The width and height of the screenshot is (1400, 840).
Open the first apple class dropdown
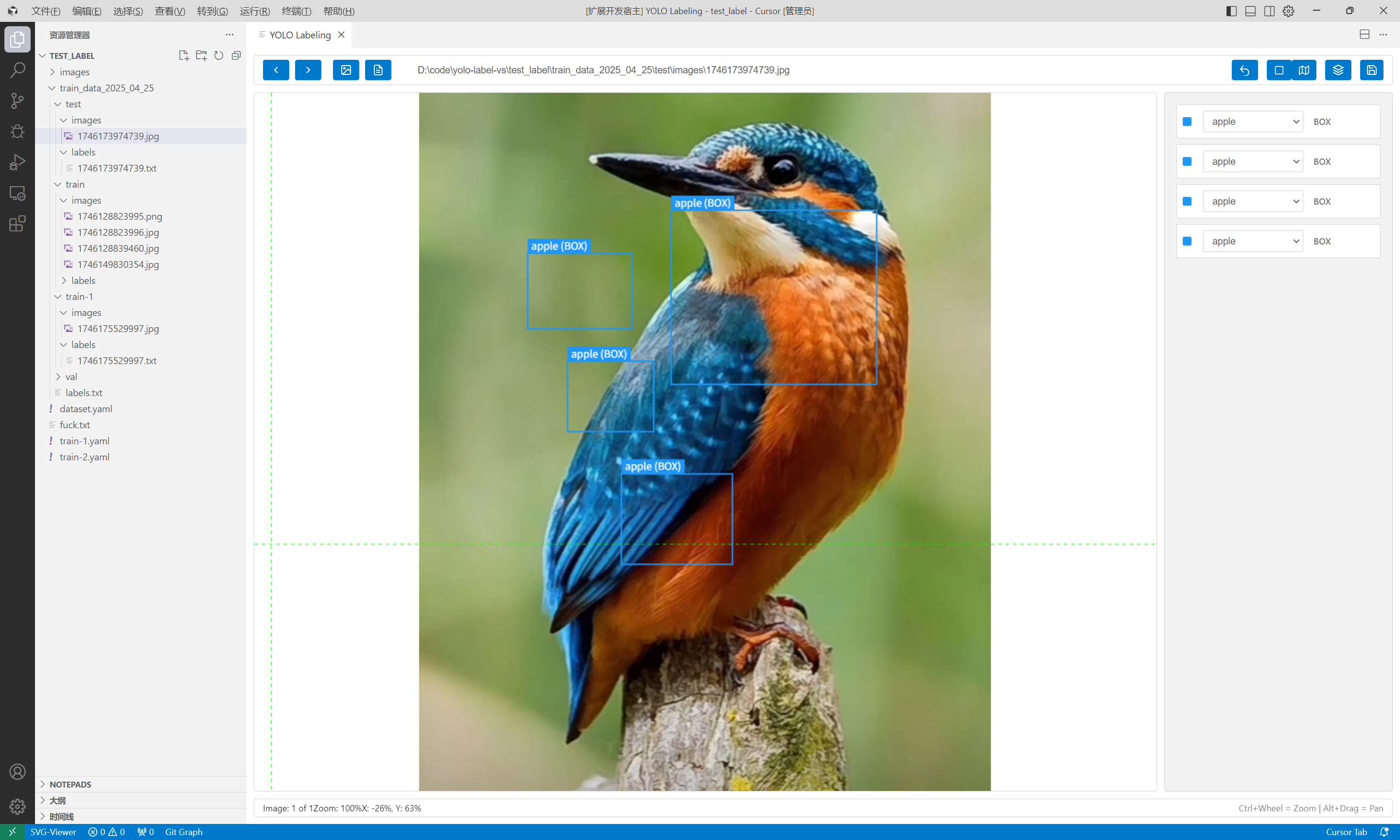(x=1252, y=122)
